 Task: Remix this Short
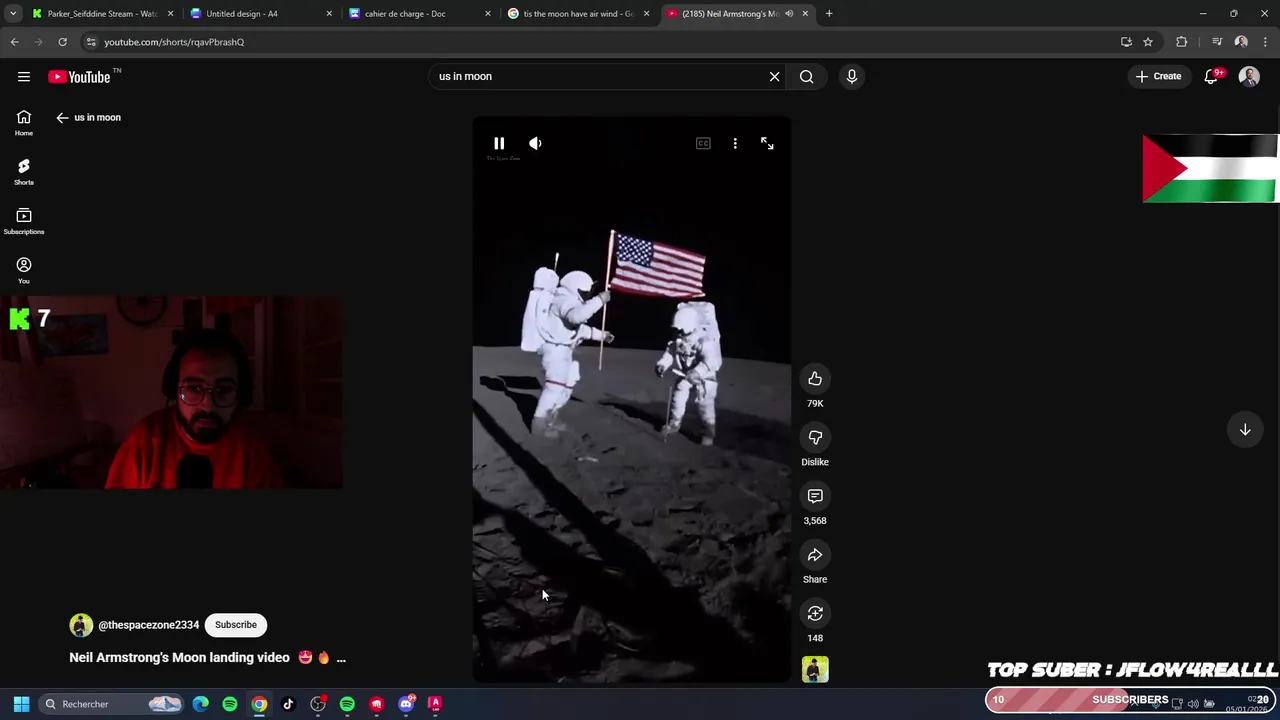[x=815, y=613]
